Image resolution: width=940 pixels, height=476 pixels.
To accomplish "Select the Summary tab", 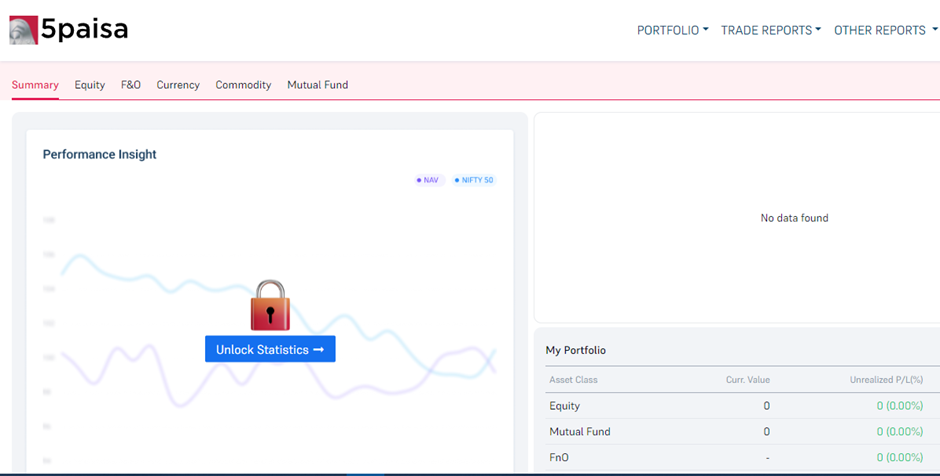I will click(35, 85).
